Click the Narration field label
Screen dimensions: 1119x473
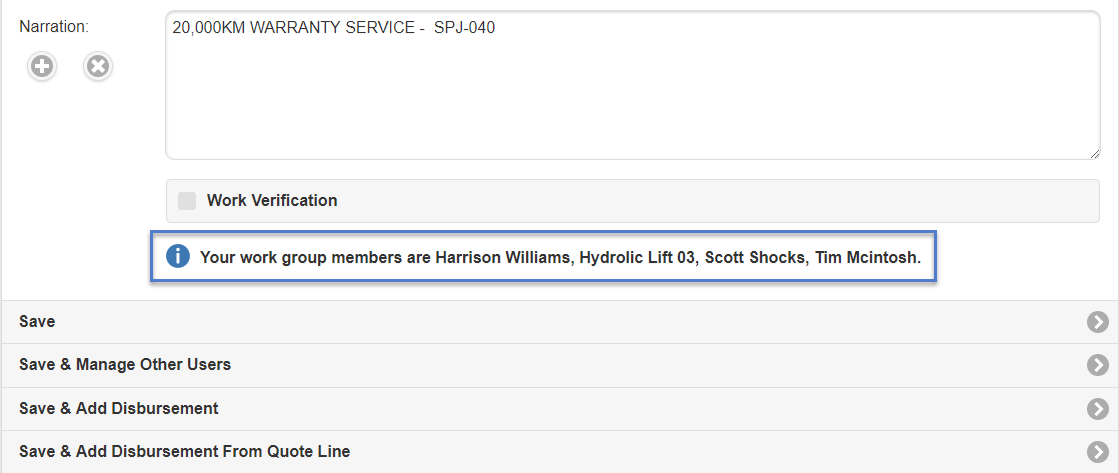pos(54,27)
